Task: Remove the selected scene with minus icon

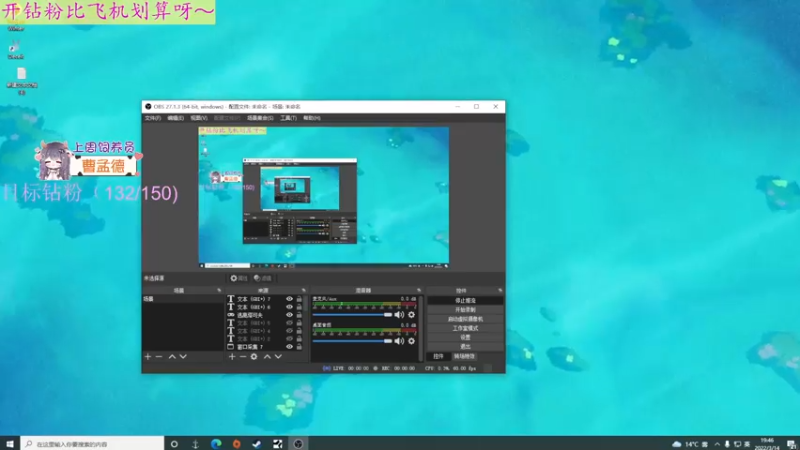Action: coord(159,357)
